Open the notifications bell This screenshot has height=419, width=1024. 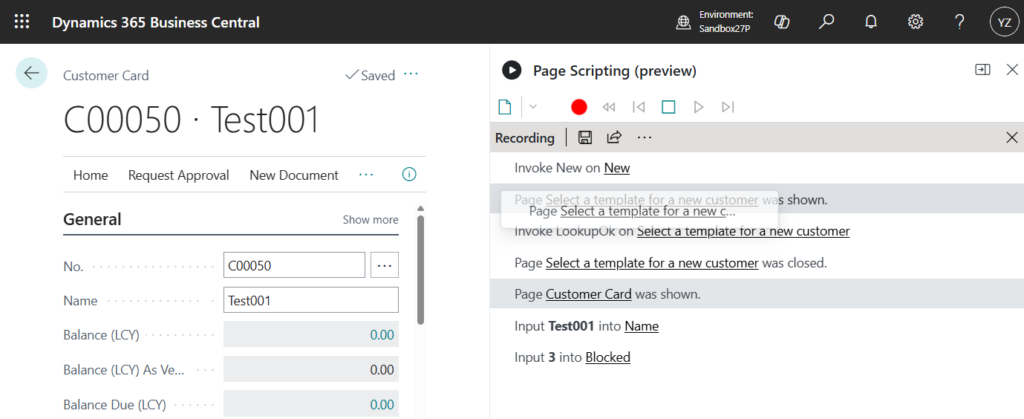point(871,22)
